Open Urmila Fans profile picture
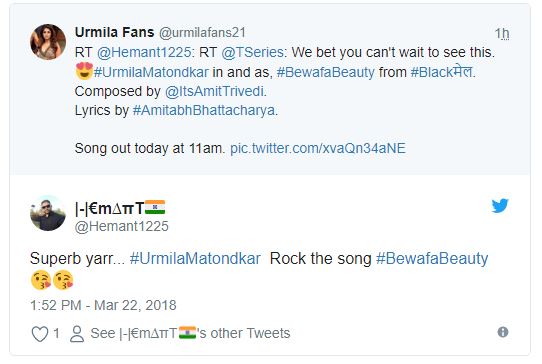The width and height of the screenshot is (542, 364). click(48, 42)
